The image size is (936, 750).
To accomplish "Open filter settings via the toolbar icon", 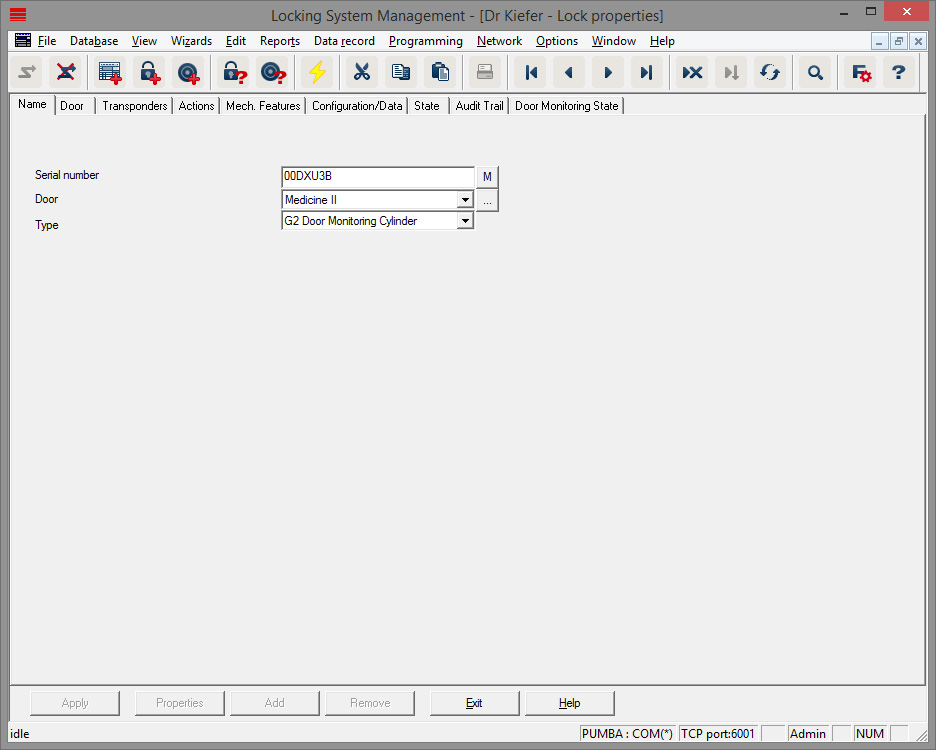I will (858, 72).
